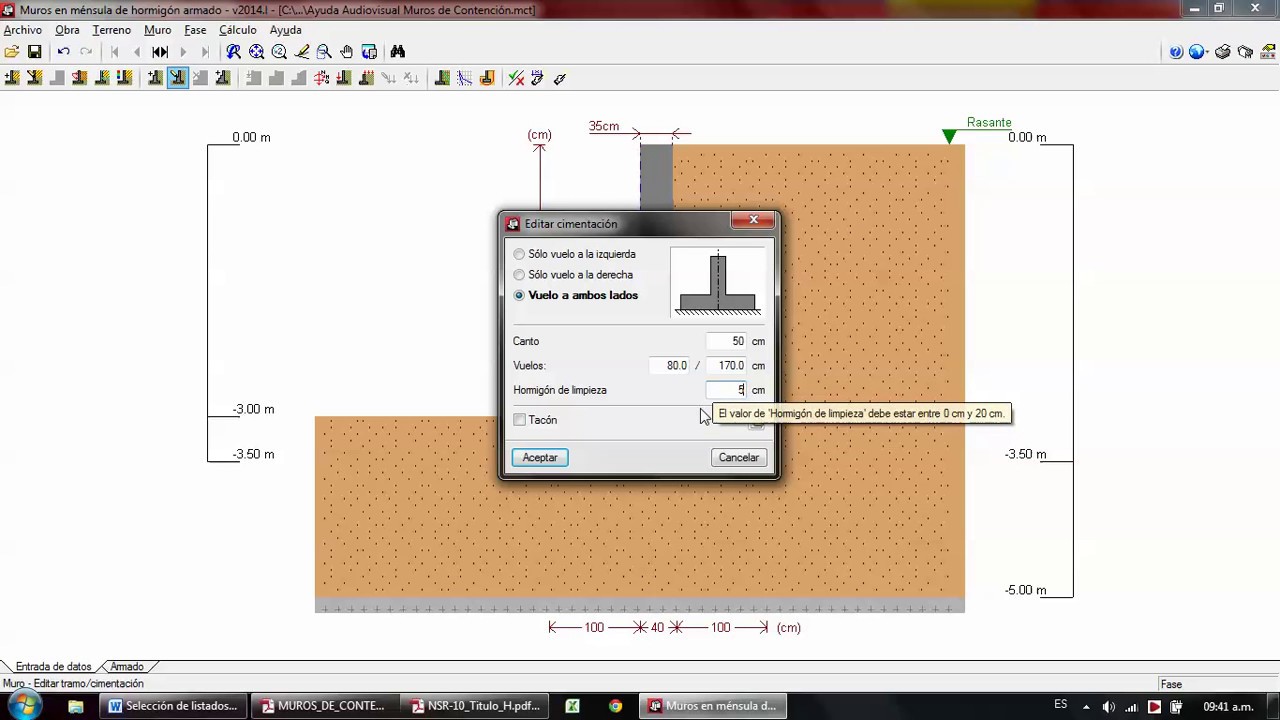Open the Cálculo menu

point(238,30)
